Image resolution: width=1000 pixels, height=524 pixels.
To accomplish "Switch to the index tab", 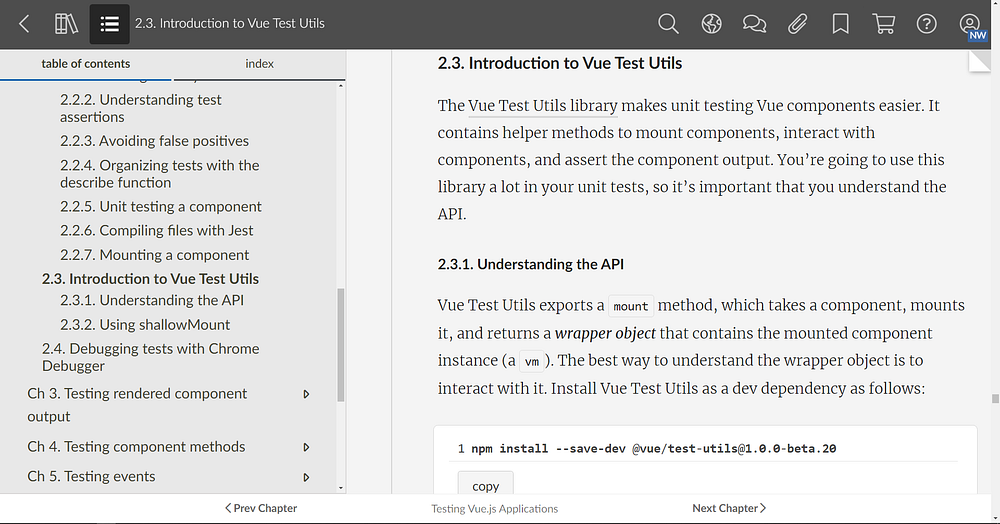I will 259,64.
